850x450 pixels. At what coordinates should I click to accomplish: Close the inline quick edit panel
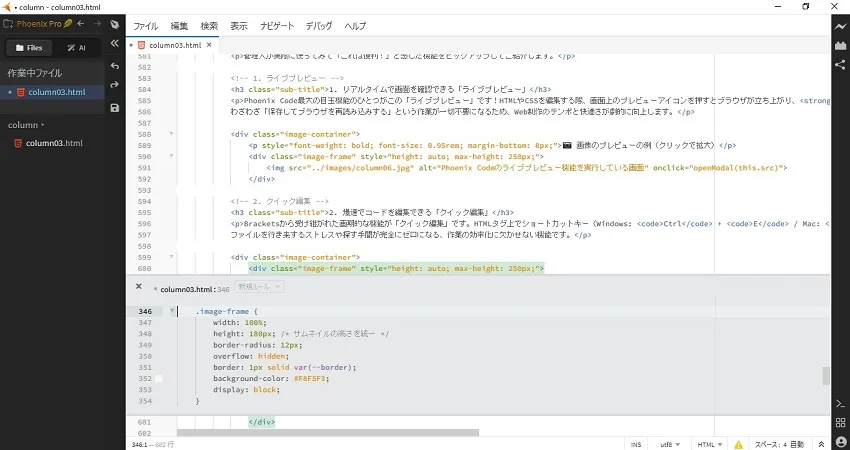coord(139,286)
